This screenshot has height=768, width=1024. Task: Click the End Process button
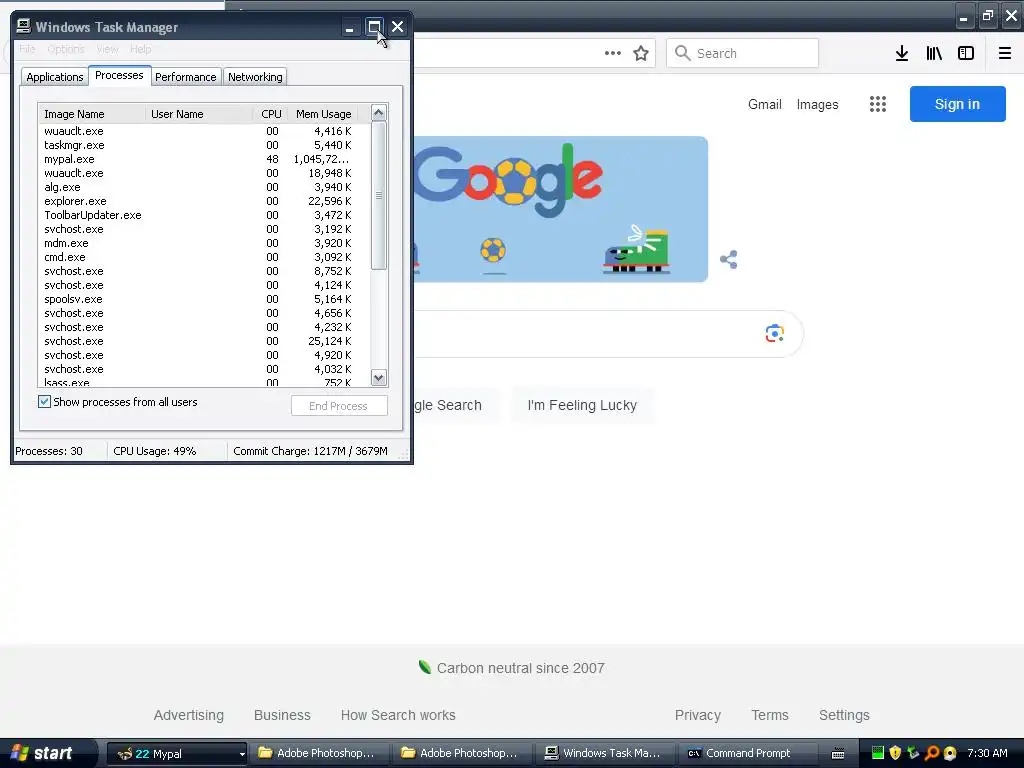339,406
